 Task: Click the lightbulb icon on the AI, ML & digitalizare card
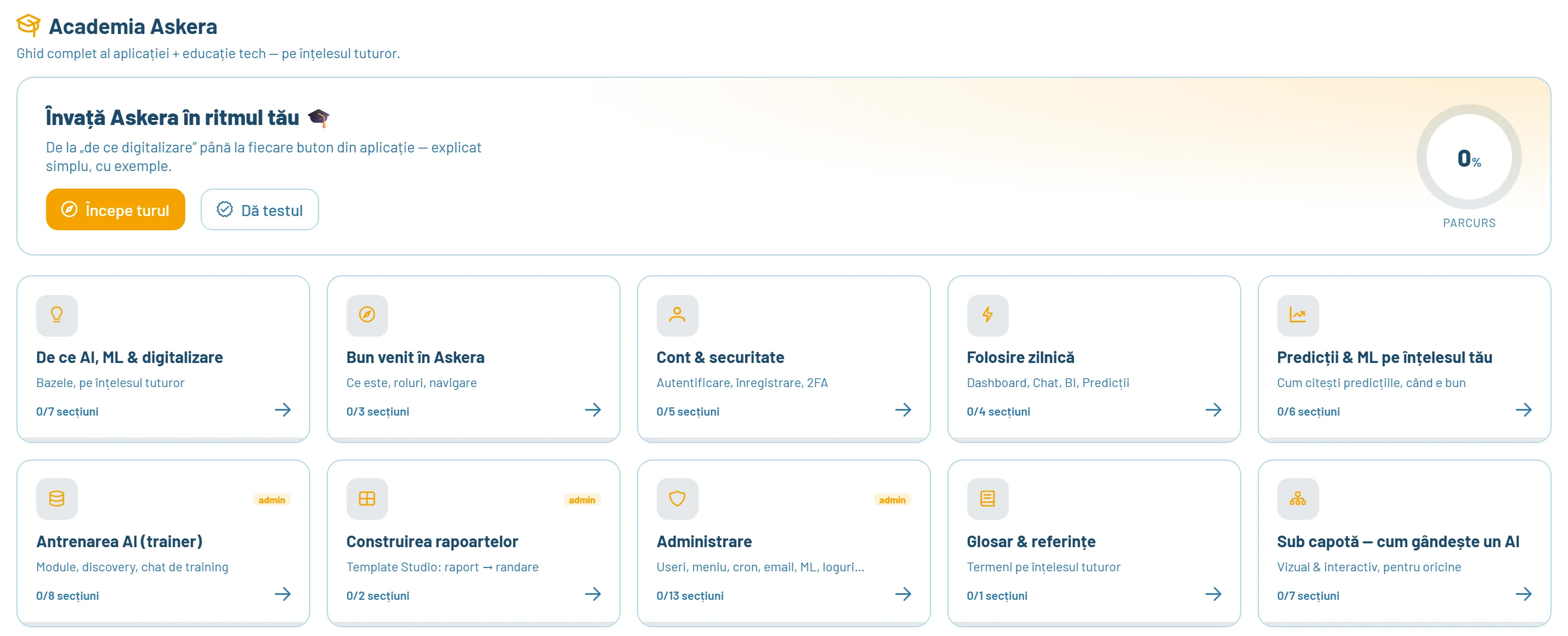[x=56, y=315]
